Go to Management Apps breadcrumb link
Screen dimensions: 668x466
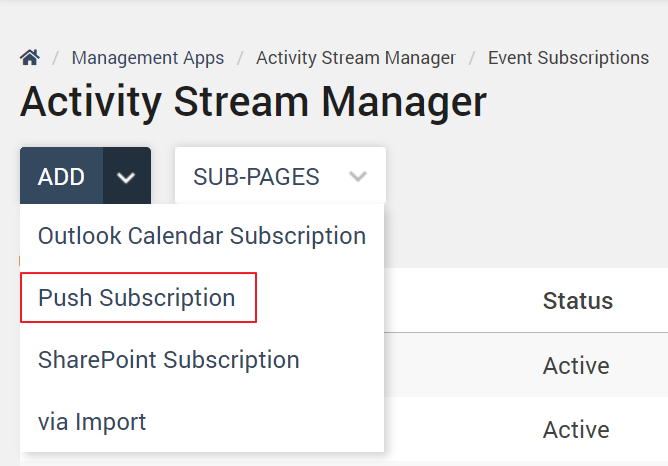point(148,58)
